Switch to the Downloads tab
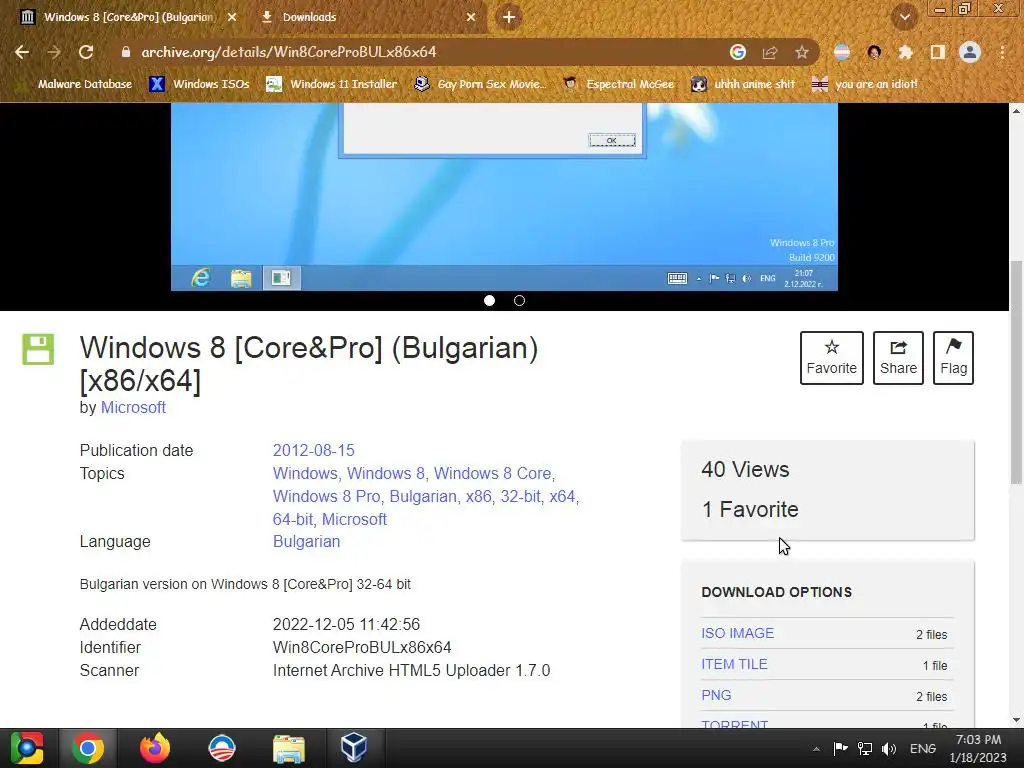This screenshot has width=1024, height=768. (x=368, y=18)
